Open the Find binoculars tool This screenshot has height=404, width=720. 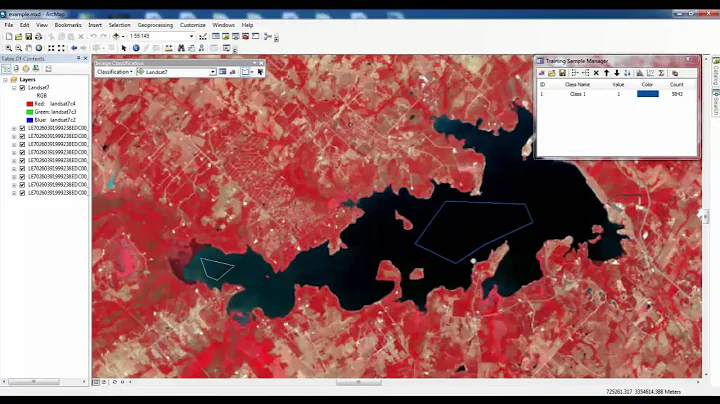pyautogui.click(x=181, y=48)
